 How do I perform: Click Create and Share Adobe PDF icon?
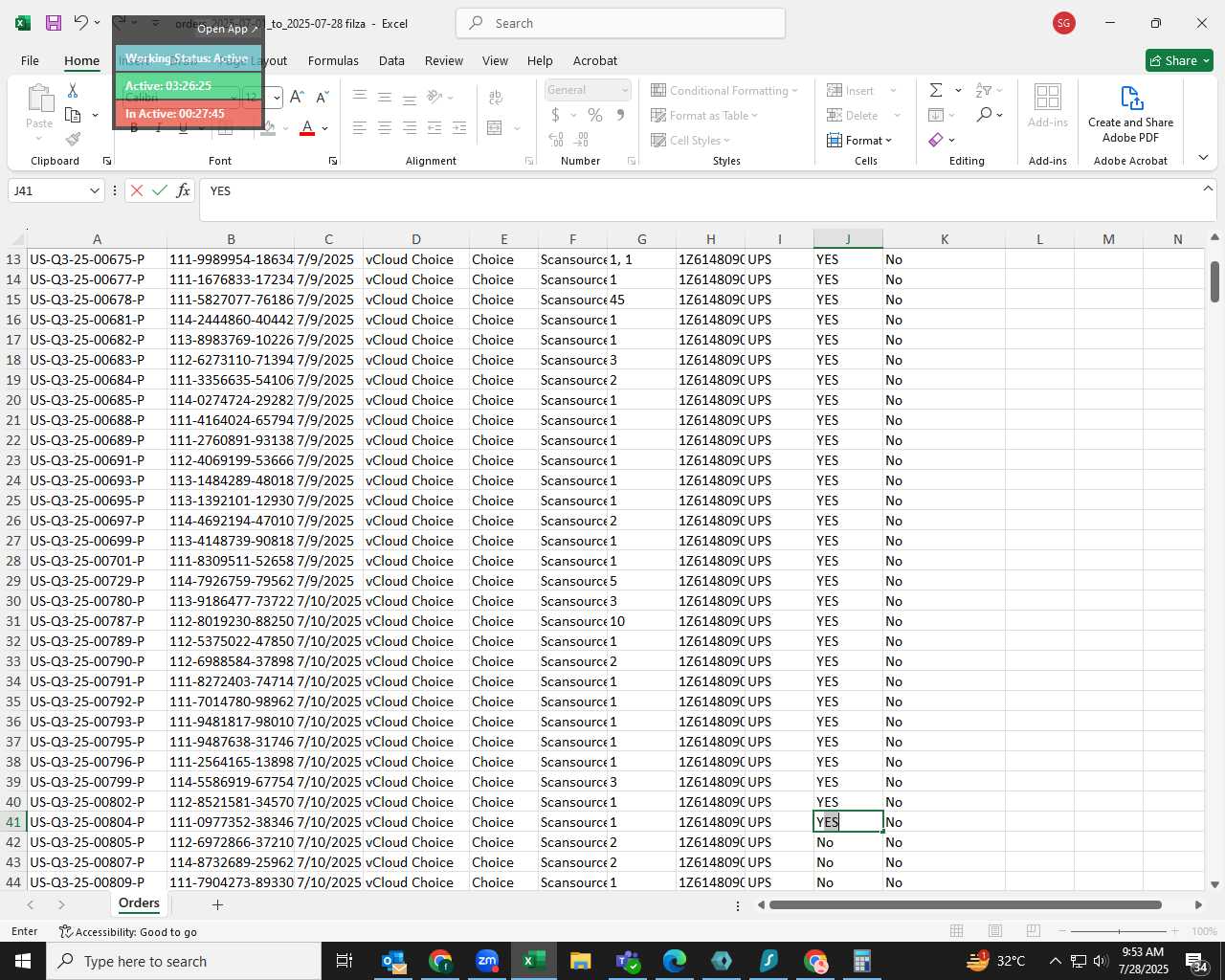[1130, 113]
